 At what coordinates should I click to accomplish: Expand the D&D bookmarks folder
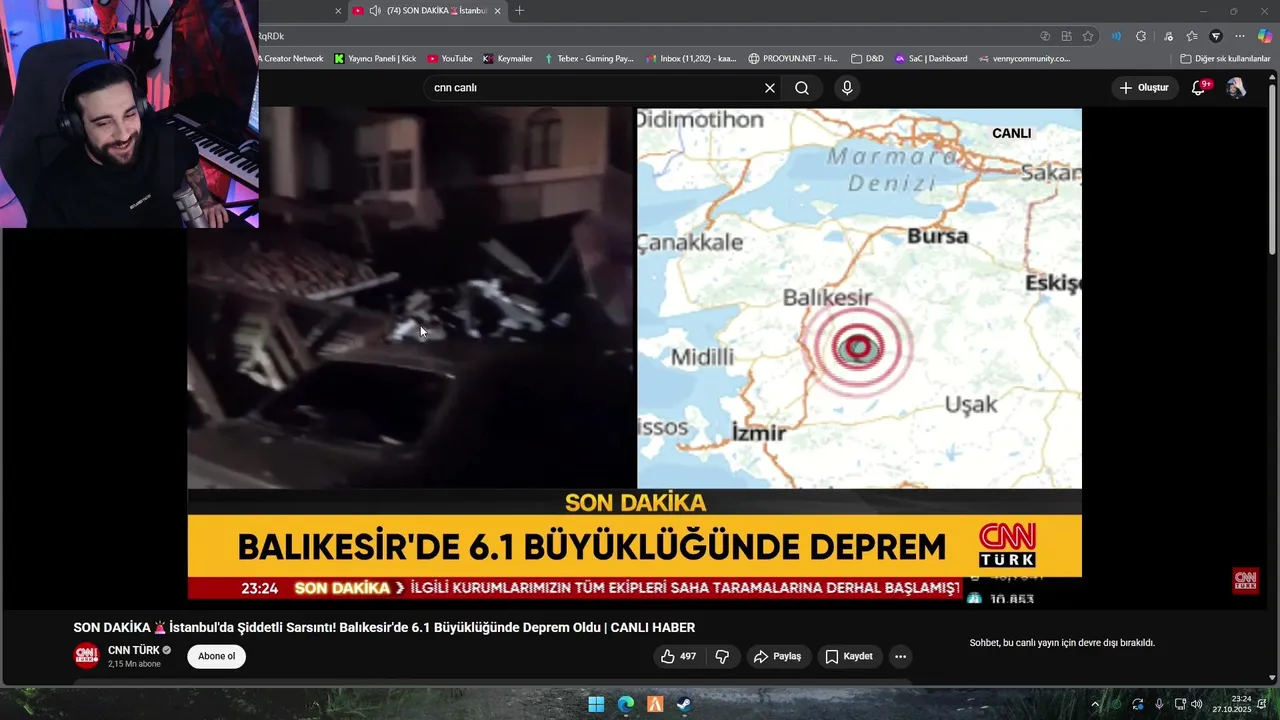point(867,59)
